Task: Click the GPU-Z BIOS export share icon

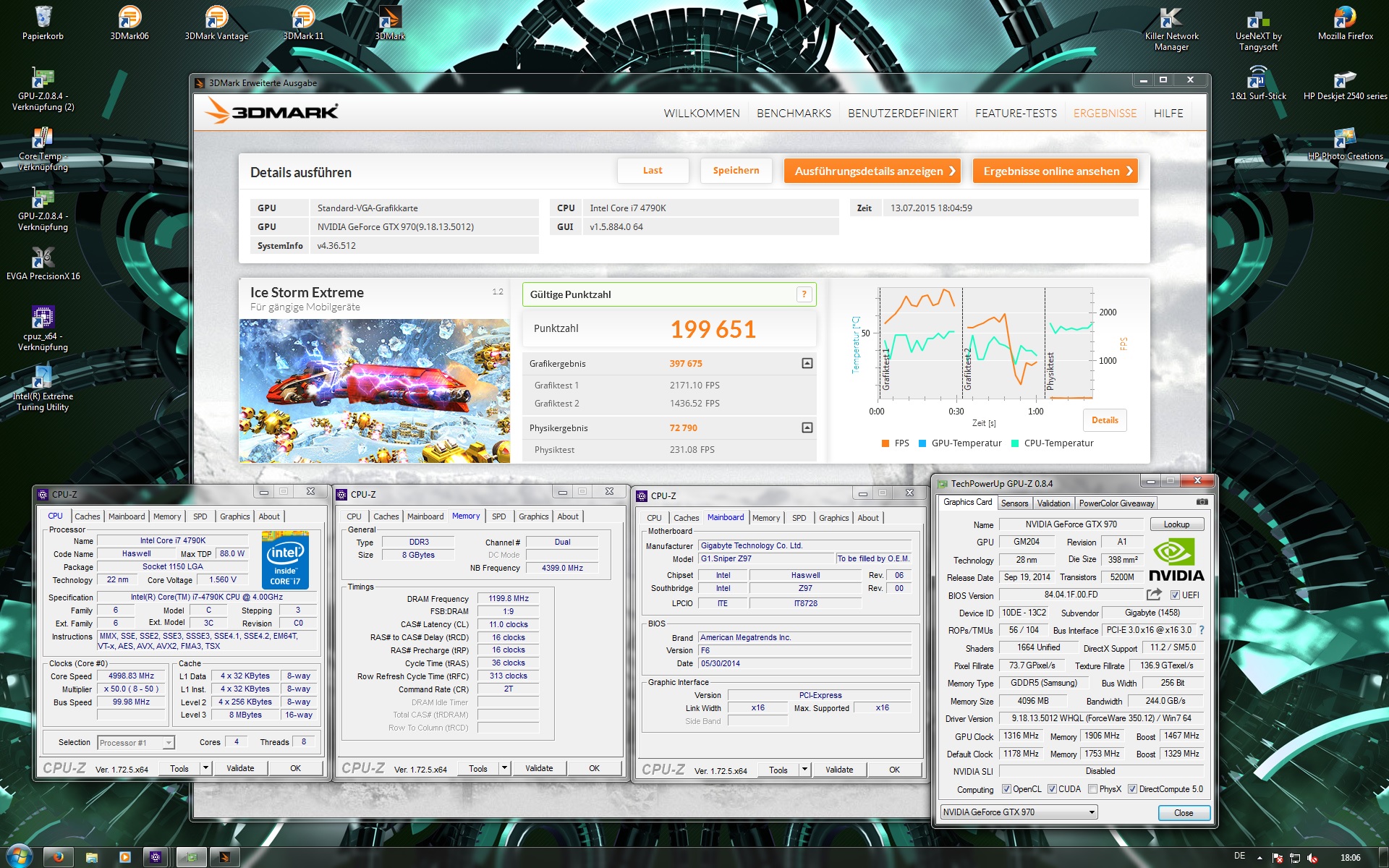Action: tap(1154, 595)
